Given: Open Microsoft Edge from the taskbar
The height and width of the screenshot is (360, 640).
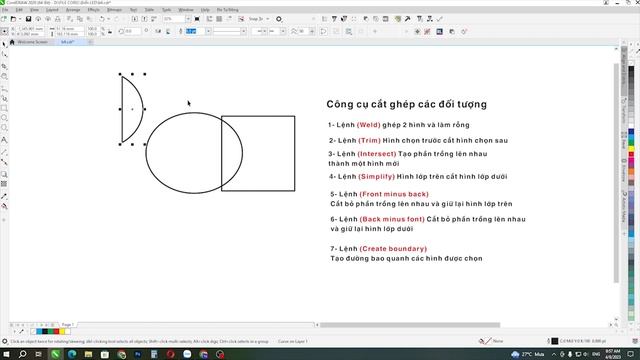Looking at the screenshot, I should click(72, 354).
